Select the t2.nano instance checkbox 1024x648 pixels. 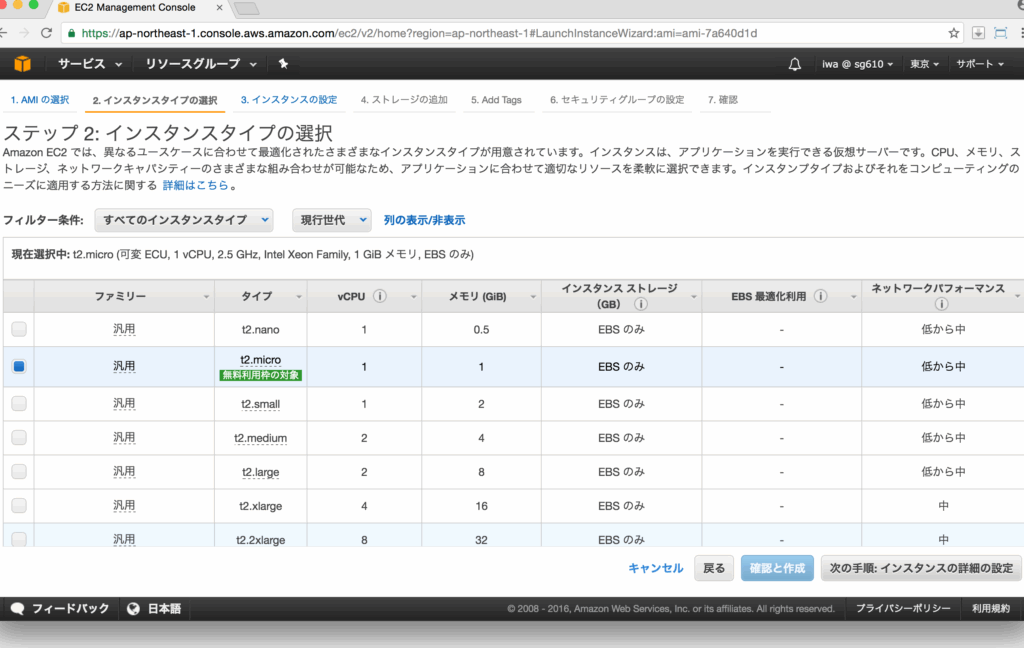tap(19, 329)
